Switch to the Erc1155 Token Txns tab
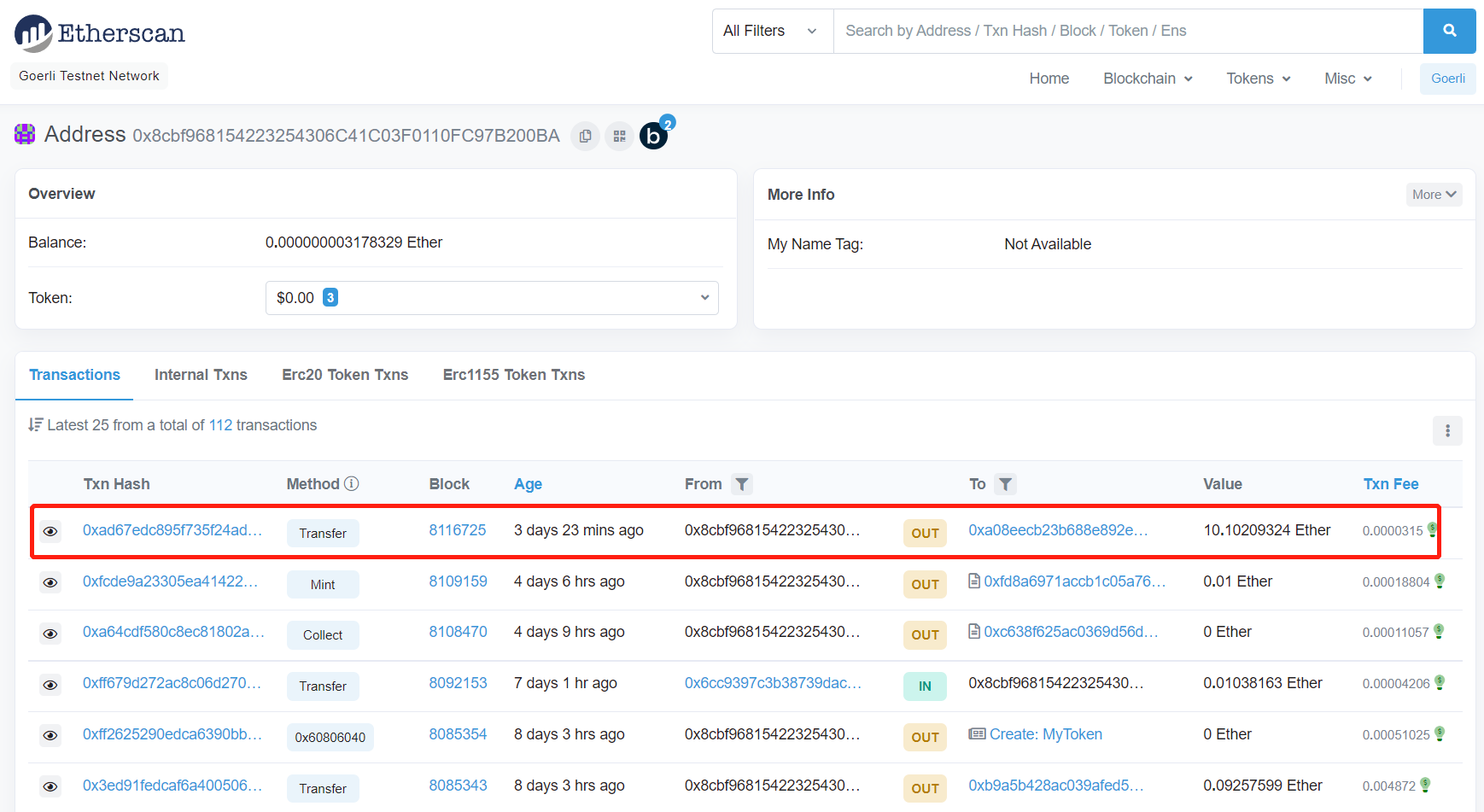This screenshot has height=812, width=1484. (x=514, y=375)
